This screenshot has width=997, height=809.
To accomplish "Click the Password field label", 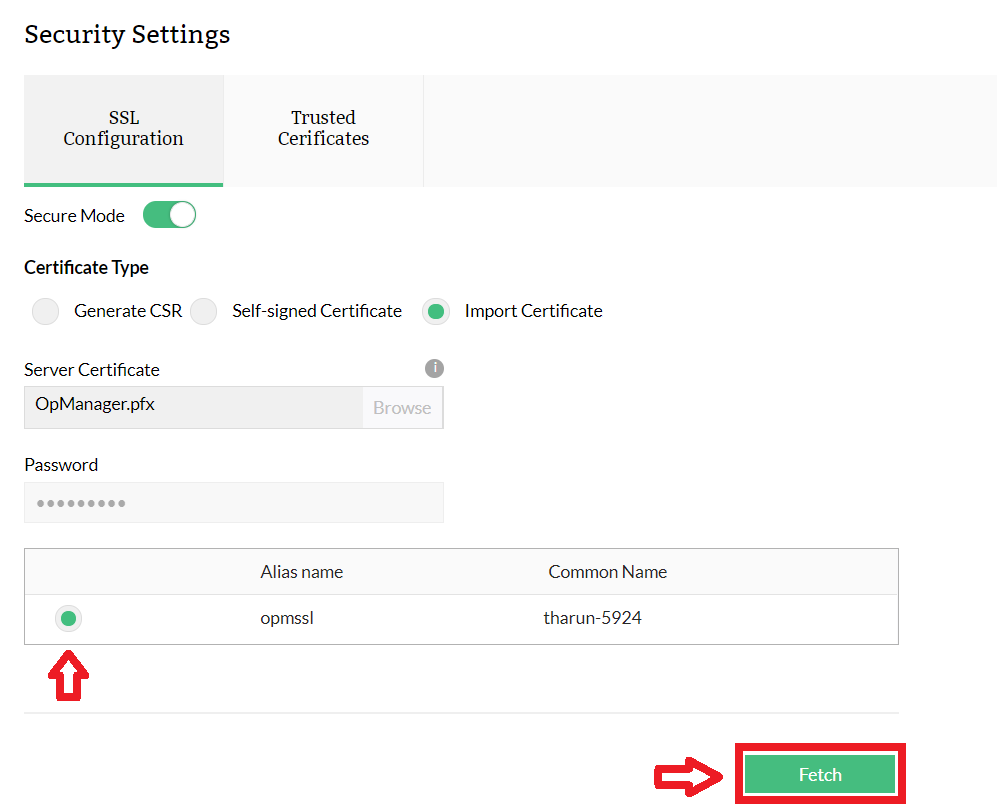I will 61,465.
